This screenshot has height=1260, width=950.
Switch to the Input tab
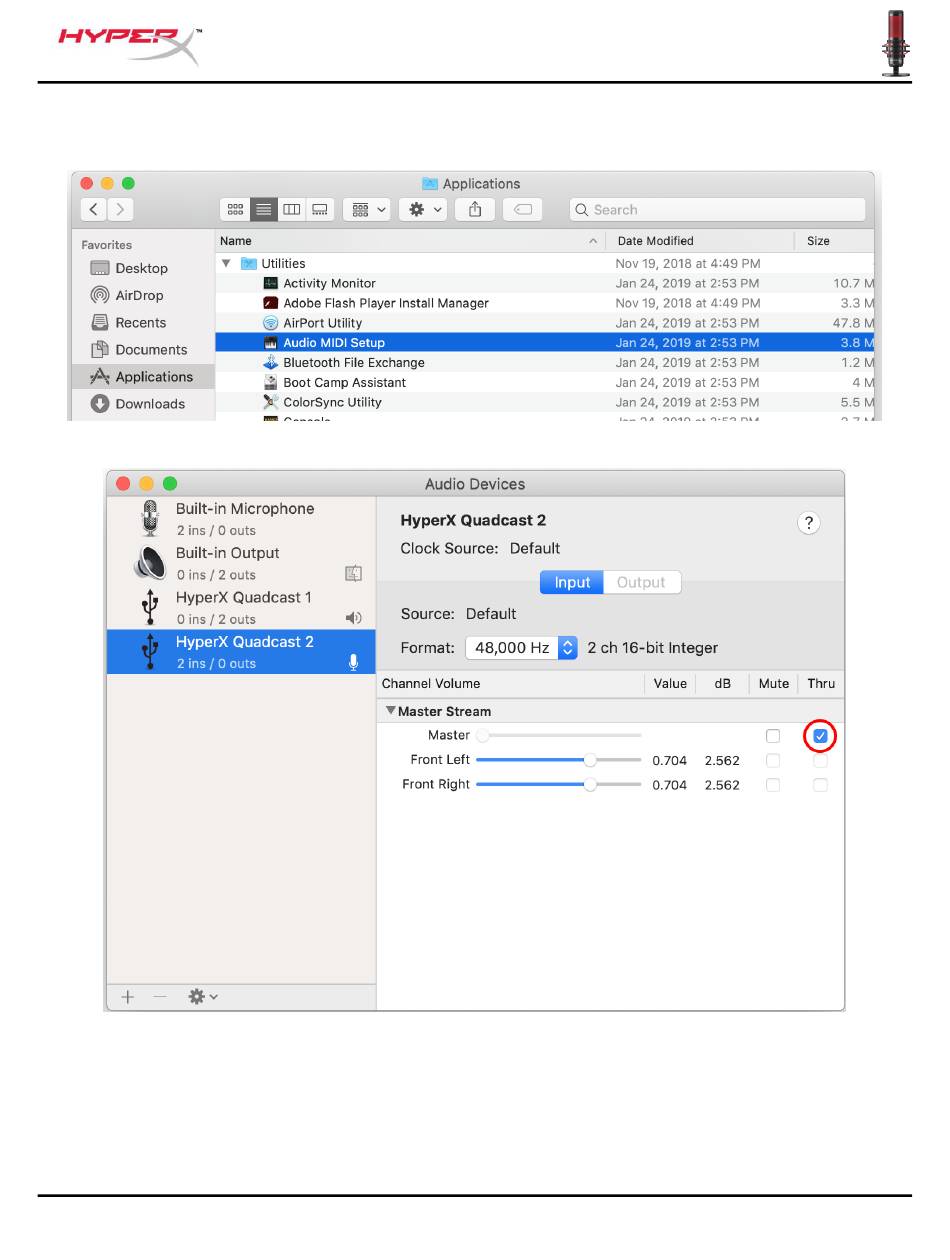pyautogui.click(x=572, y=582)
